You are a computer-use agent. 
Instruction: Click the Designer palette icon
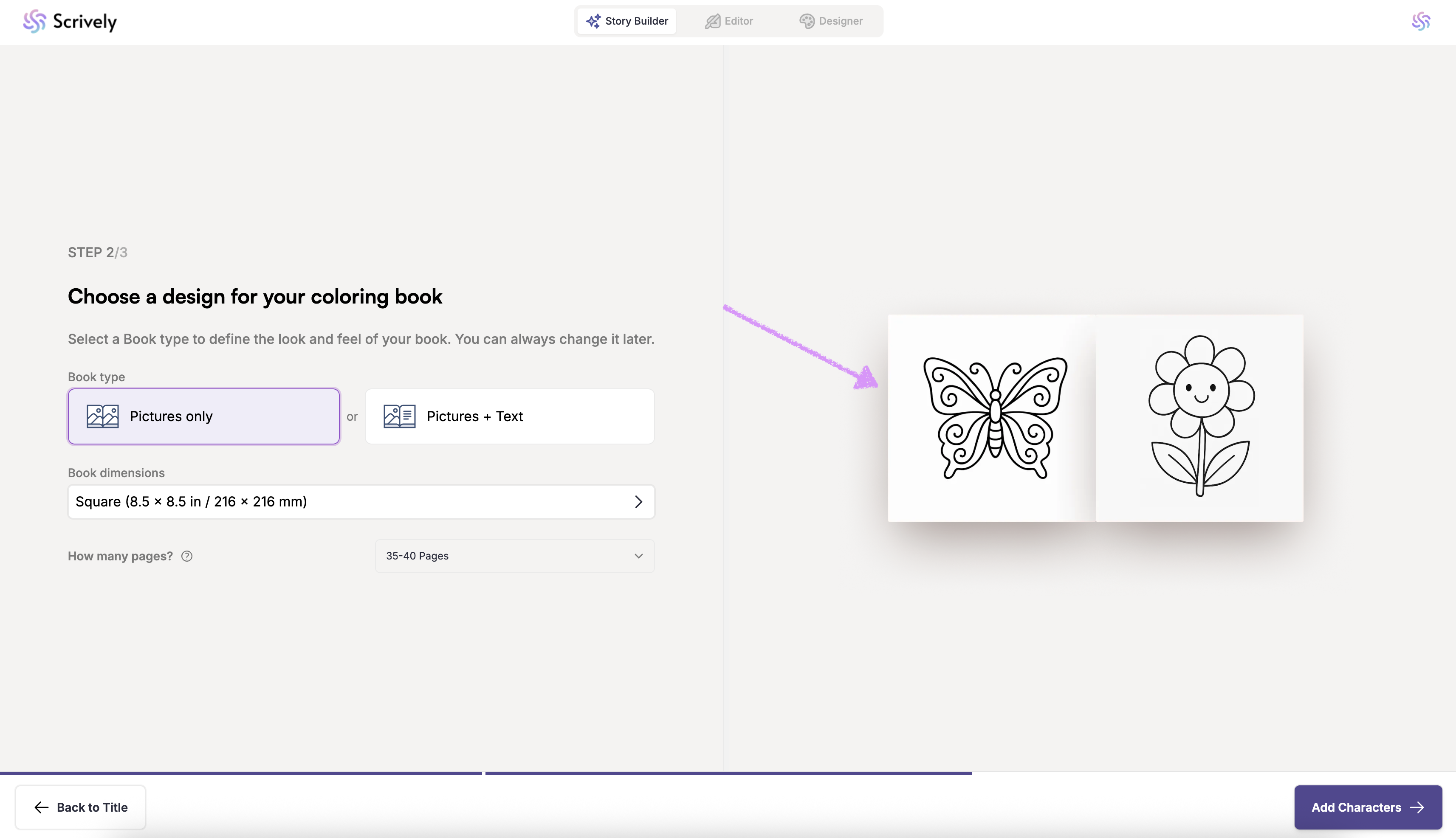coord(807,21)
